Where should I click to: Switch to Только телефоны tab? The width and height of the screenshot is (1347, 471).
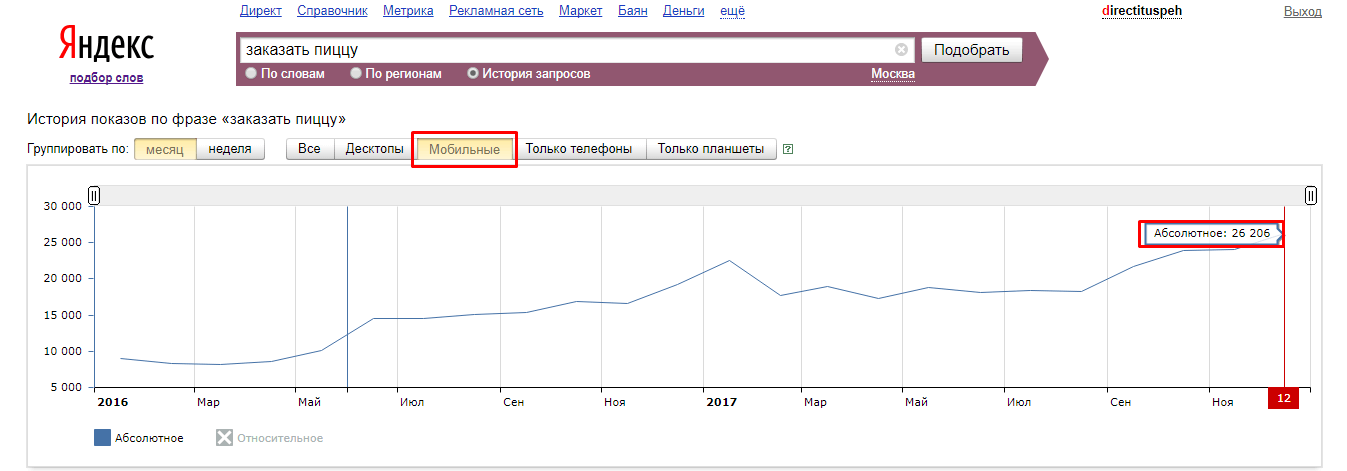(x=578, y=149)
